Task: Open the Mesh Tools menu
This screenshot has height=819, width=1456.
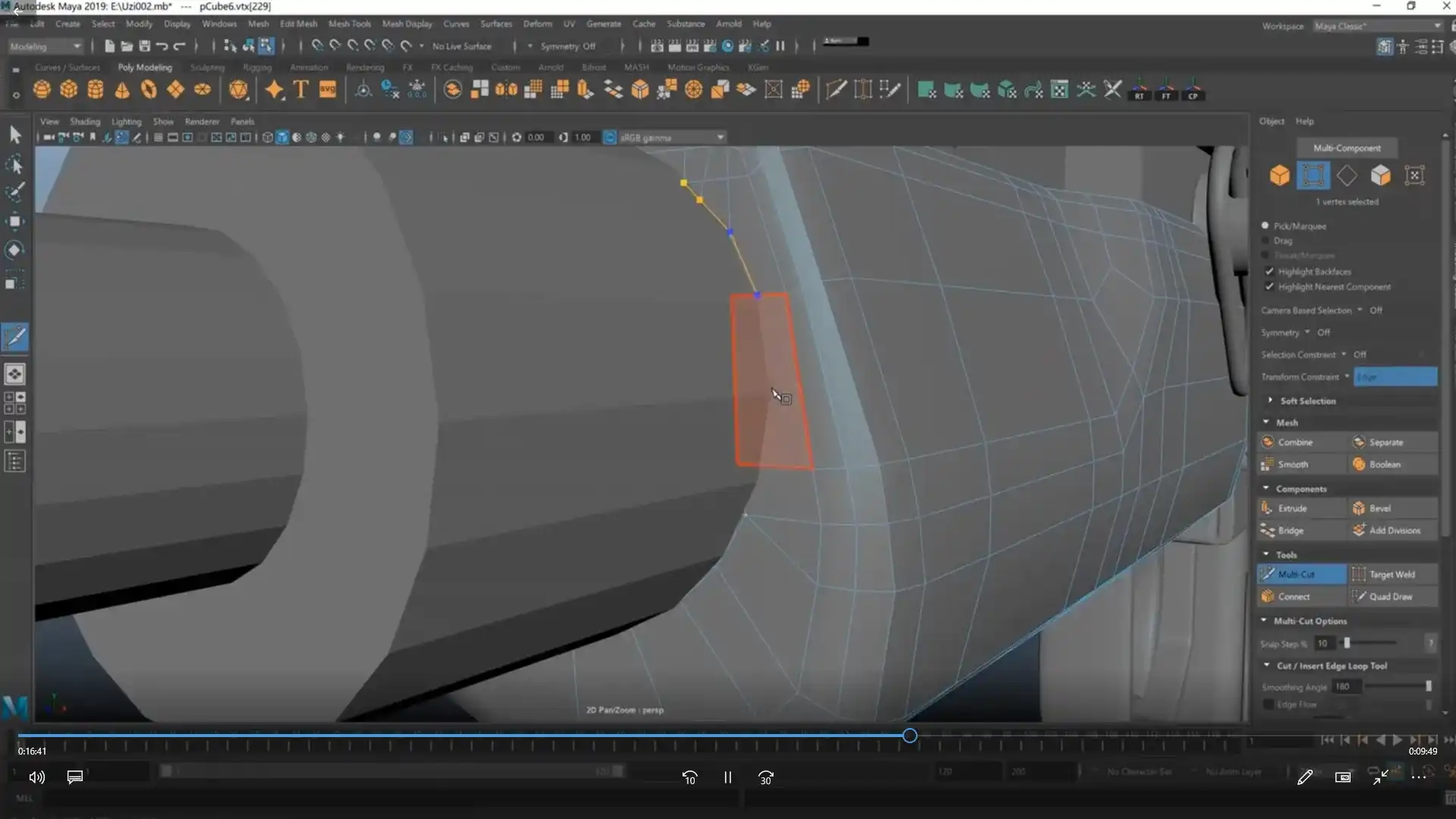Action: 349,24
